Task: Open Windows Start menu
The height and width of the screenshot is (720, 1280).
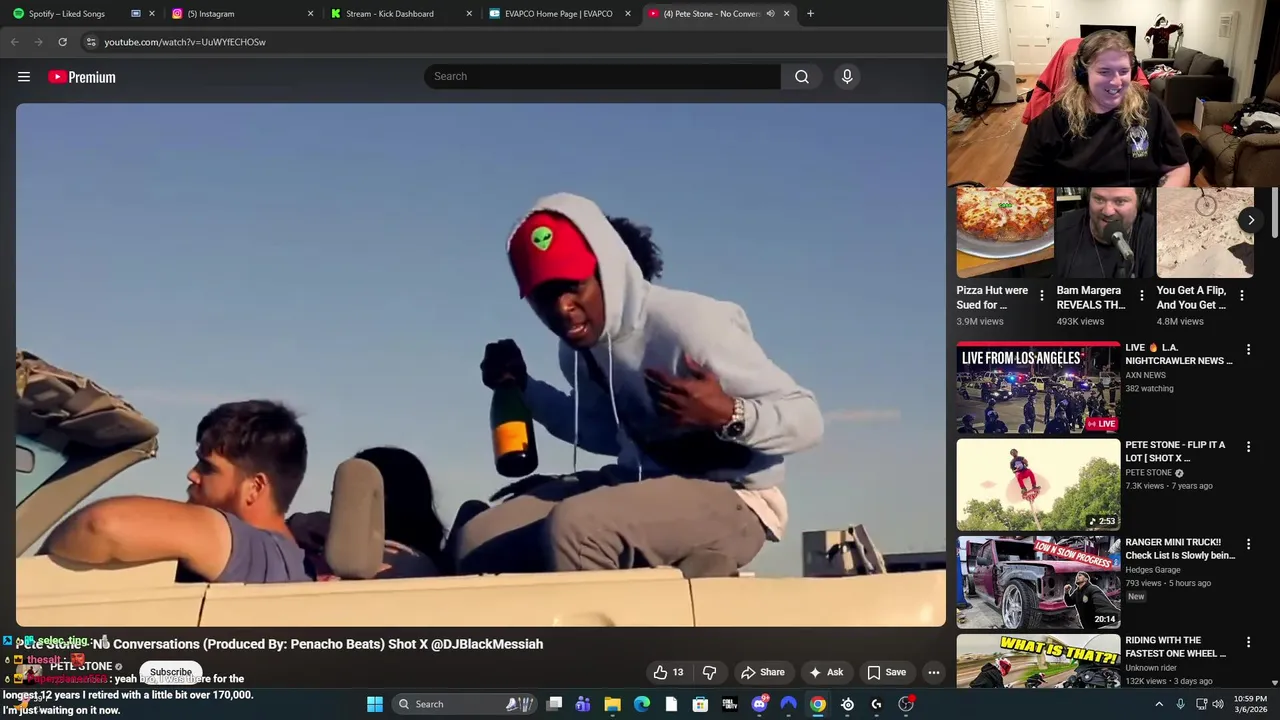Action: point(375,704)
